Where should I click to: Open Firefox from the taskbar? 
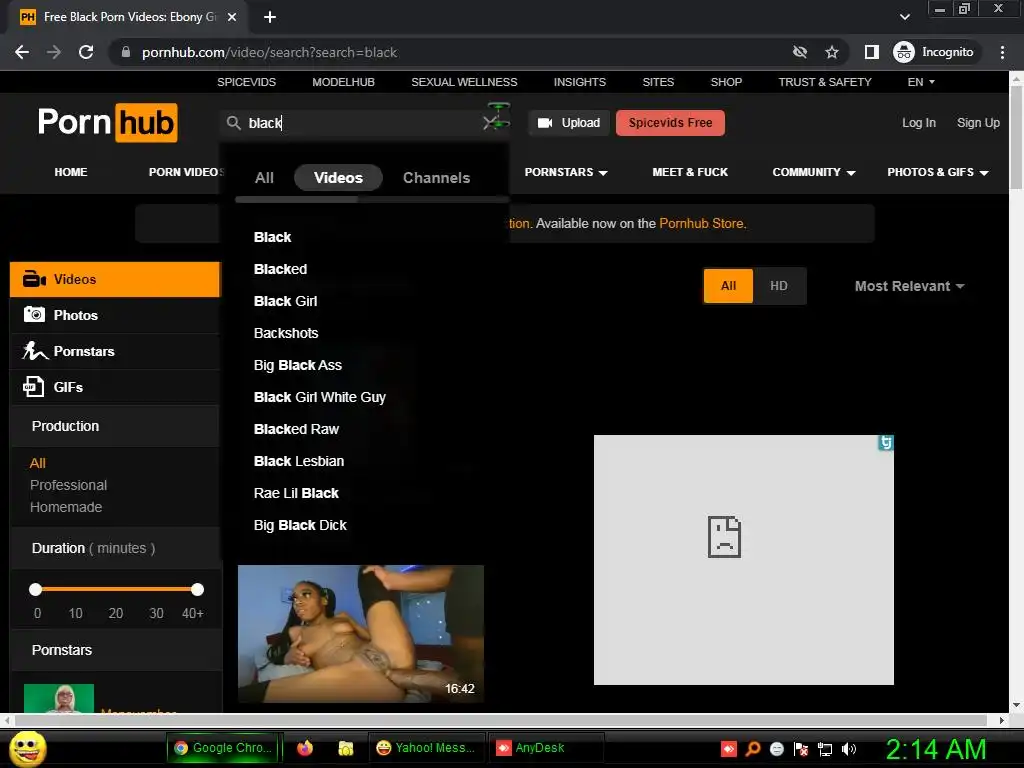pyautogui.click(x=305, y=748)
